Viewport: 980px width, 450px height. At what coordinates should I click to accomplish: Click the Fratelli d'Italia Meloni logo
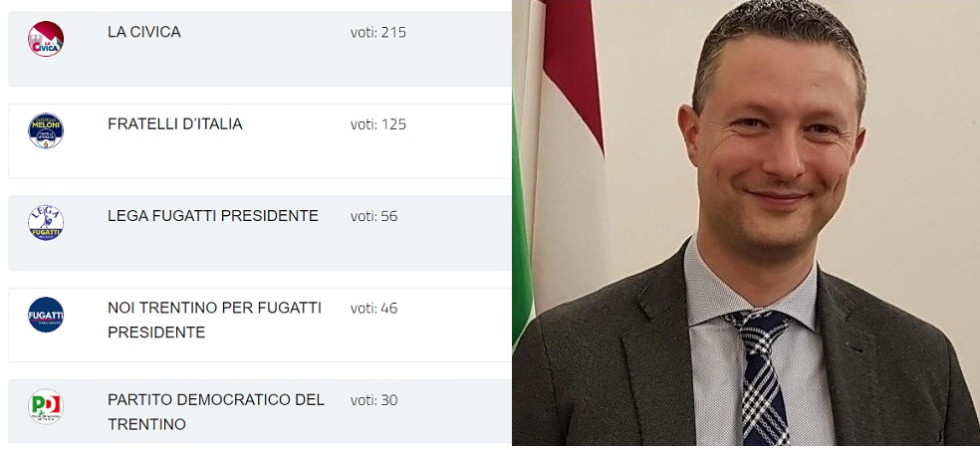[46, 131]
